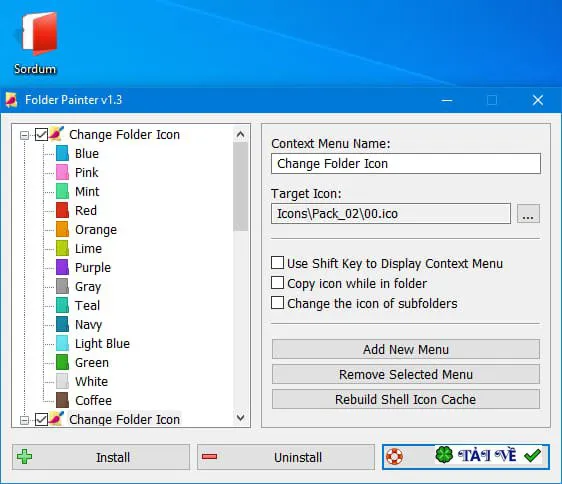Image resolution: width=562 pixels, height=484 pixels.
Task: Click the paintbrush icon of second Change Folder Icon
Action: [x=57, y=419]
